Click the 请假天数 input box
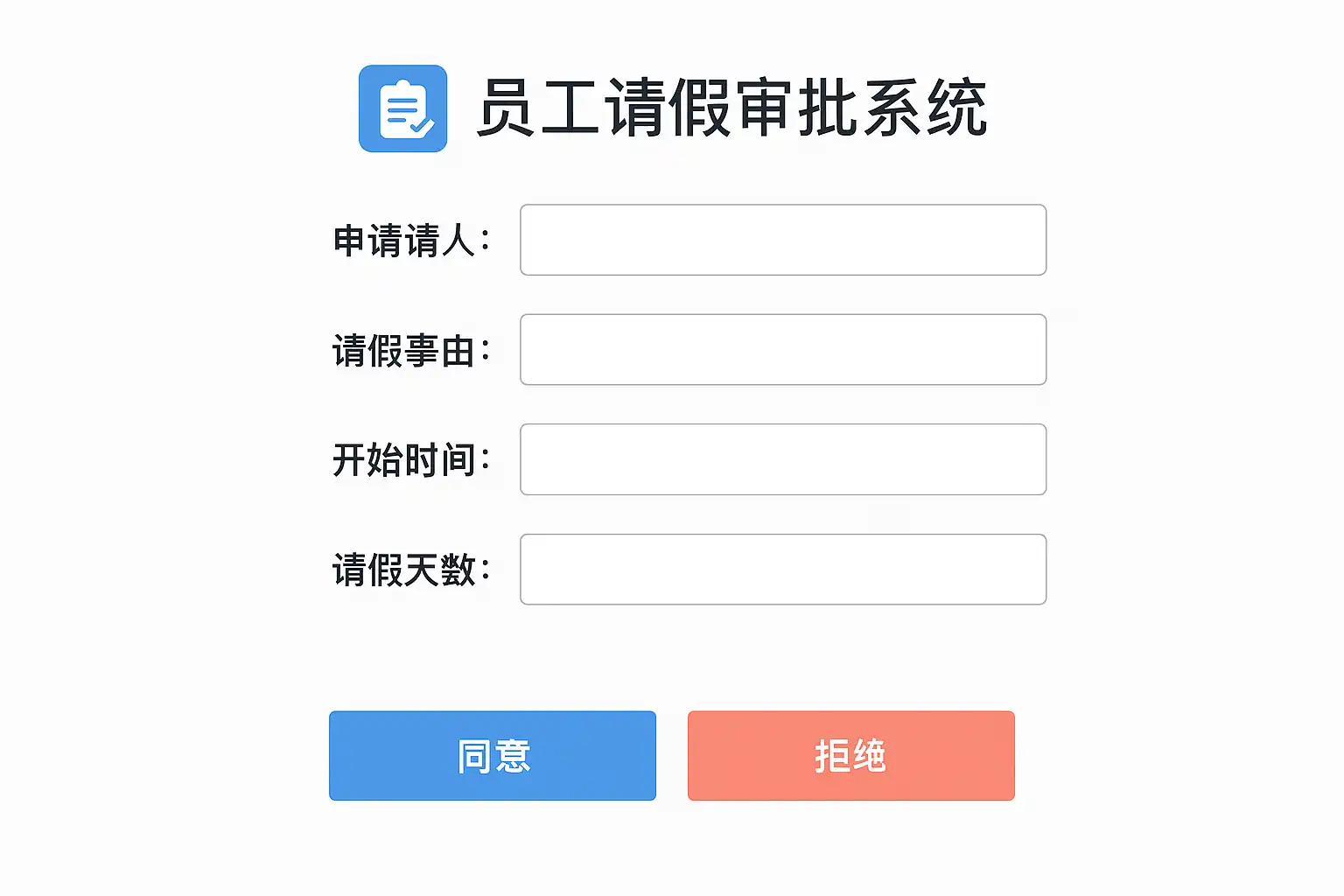The width and height of the screenshot is (1344, 896). click(x=783, y=570)
